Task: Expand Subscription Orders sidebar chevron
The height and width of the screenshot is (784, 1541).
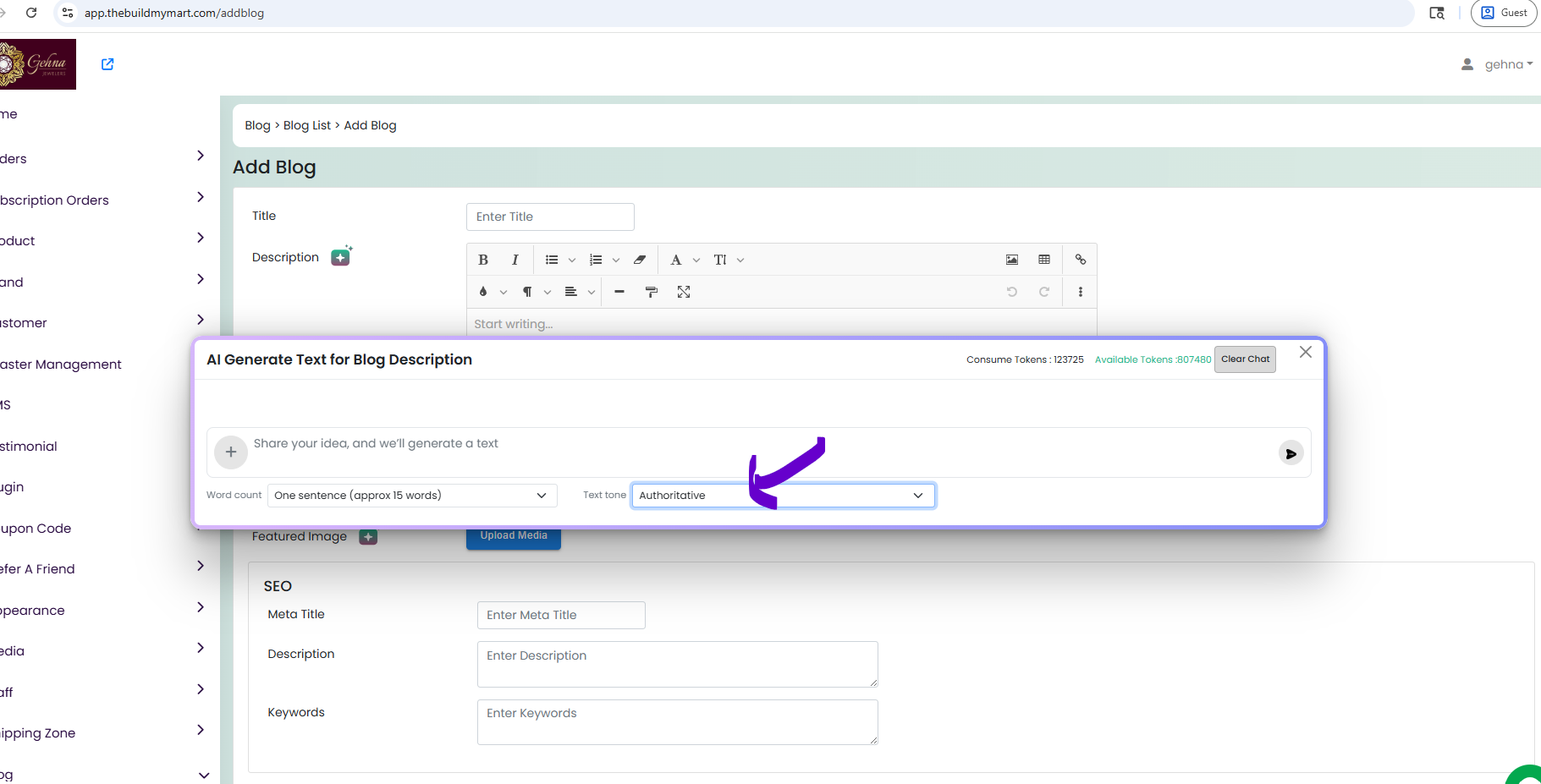Action: coord(201,197)
